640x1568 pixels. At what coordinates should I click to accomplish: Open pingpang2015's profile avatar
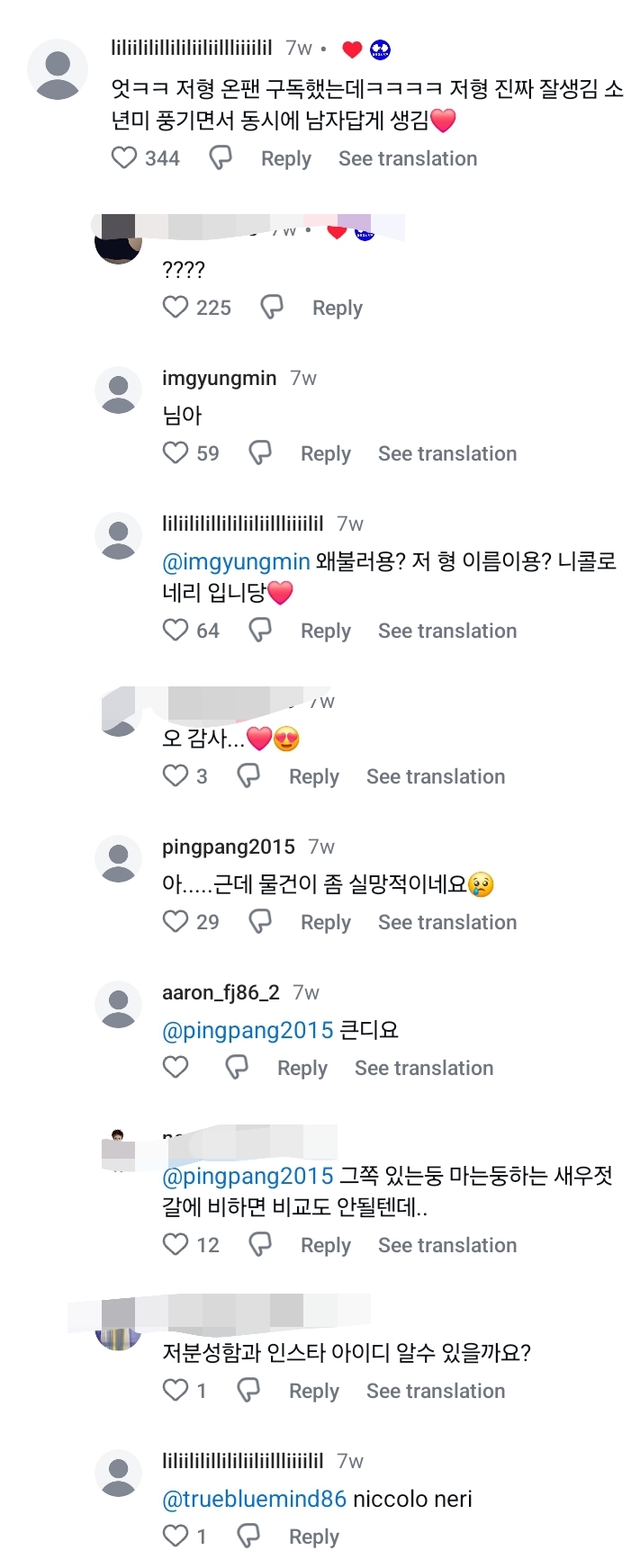118,857
